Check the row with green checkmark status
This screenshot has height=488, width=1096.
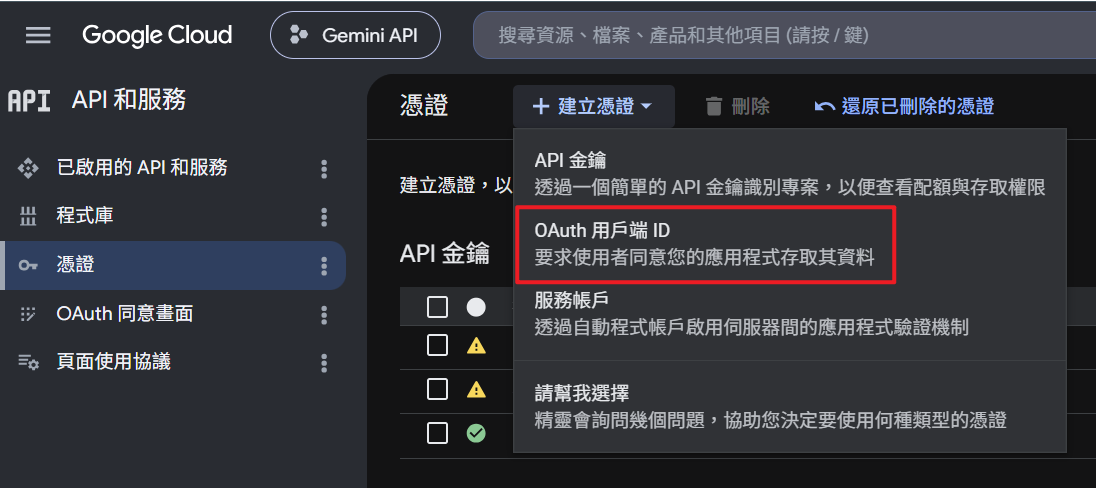click(x=438, y=433)
